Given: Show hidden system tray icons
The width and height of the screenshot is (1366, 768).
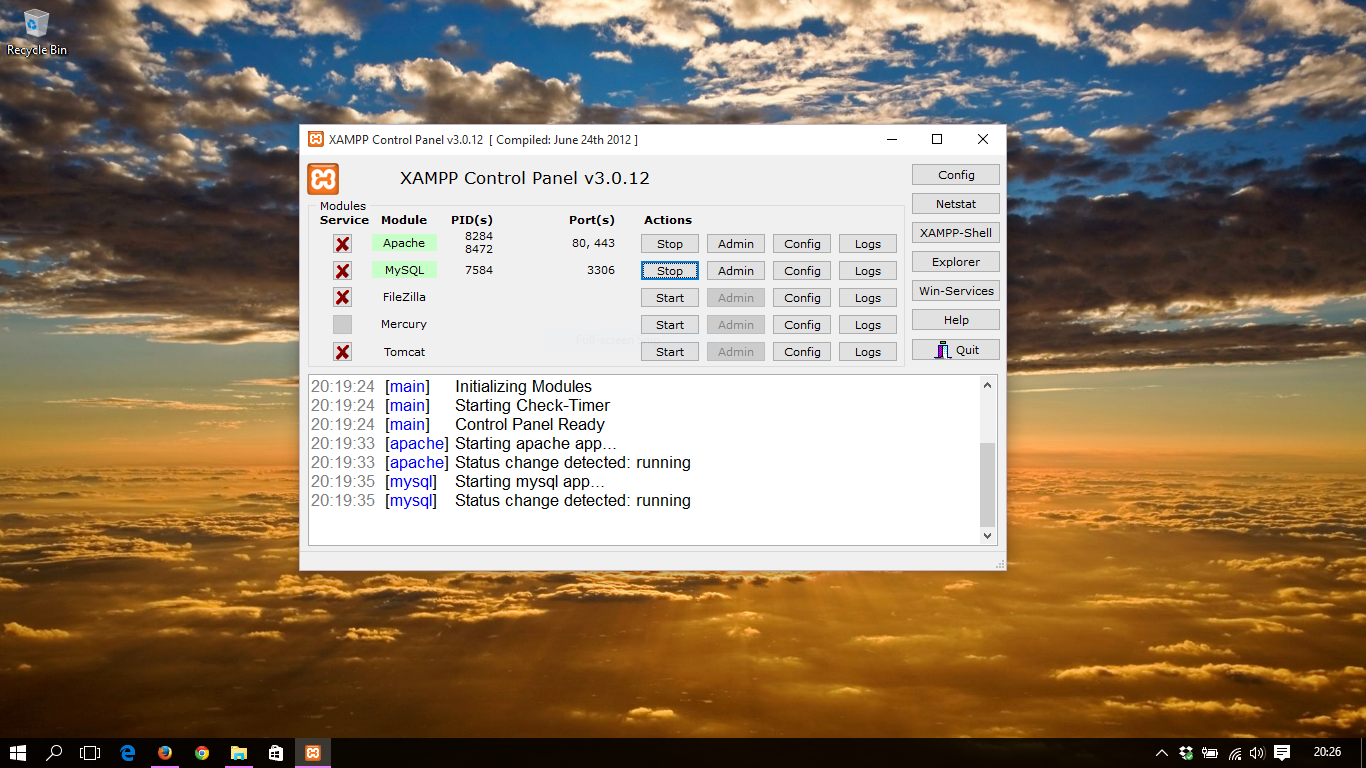Looking at the screenshot, I should (1161, 753).
